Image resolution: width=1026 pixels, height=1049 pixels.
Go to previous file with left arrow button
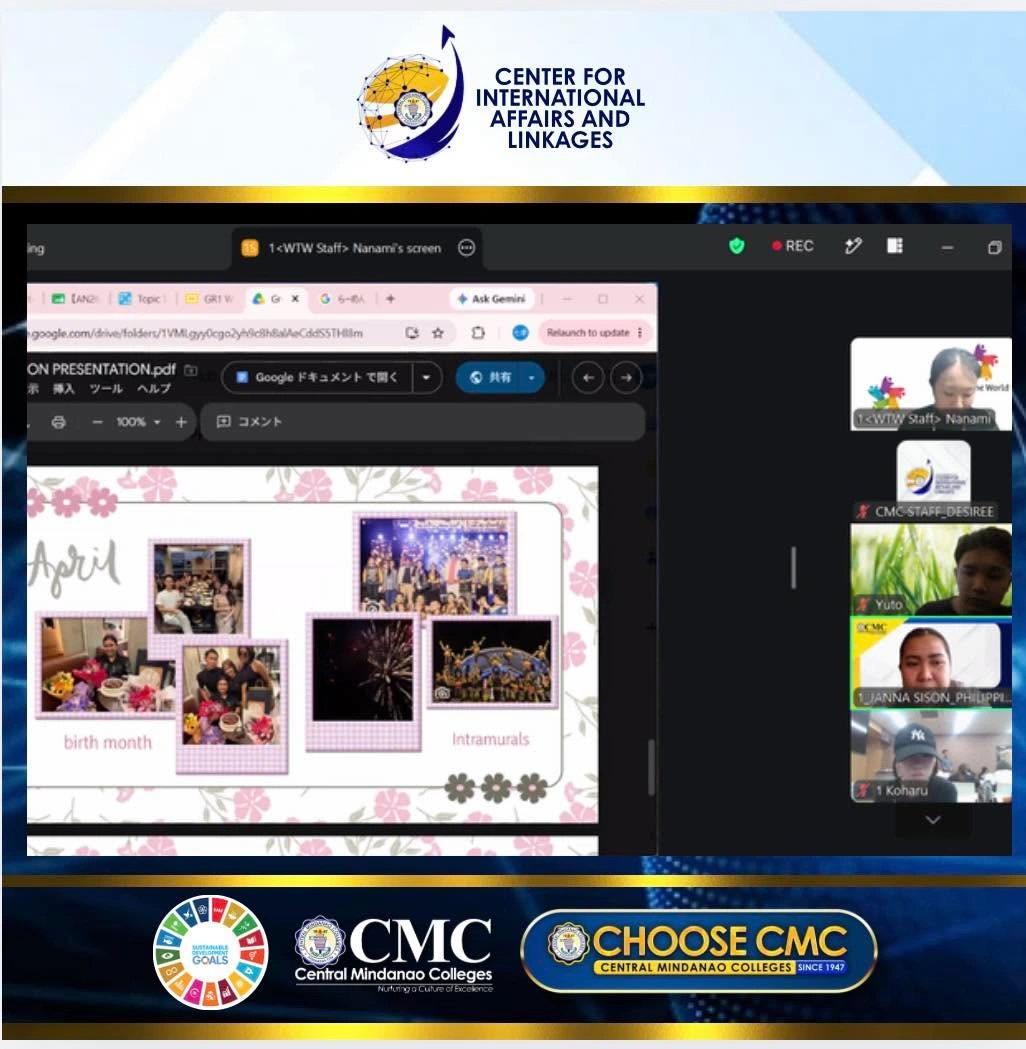coord(588,378)
